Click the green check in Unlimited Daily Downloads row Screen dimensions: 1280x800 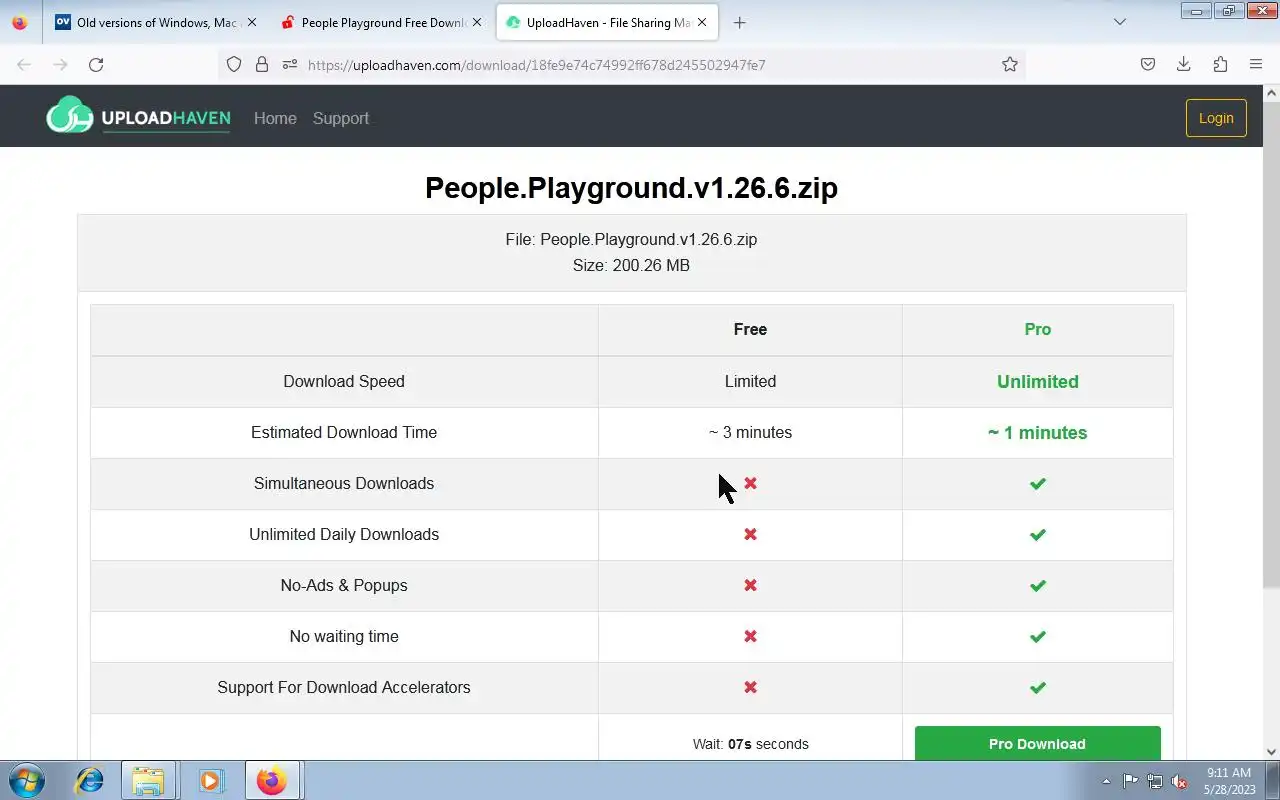[1038, 534]
